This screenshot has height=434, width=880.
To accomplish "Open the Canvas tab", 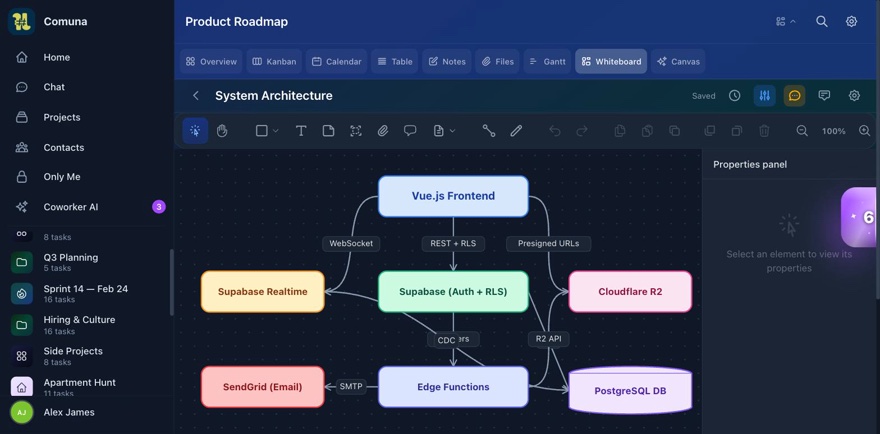I will [x=678, y=61].
